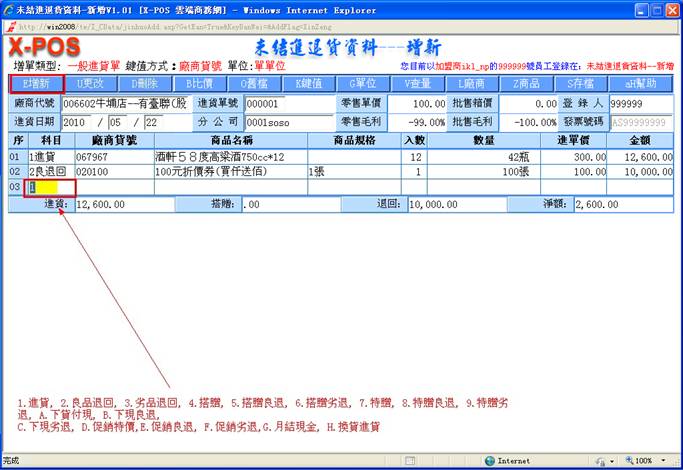Click the Internet zone globe icon
The image size is (683, 470).
pyautogui.click(x=490, y=461)
